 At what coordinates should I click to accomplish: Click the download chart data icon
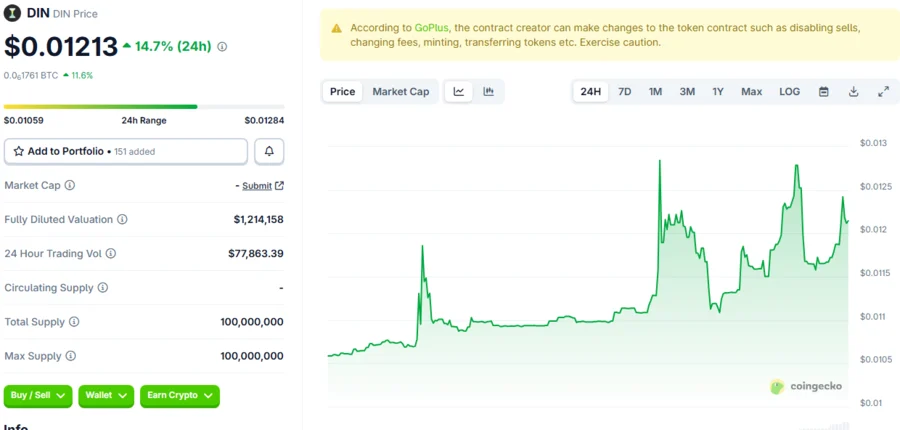click(x=854, y=92)
